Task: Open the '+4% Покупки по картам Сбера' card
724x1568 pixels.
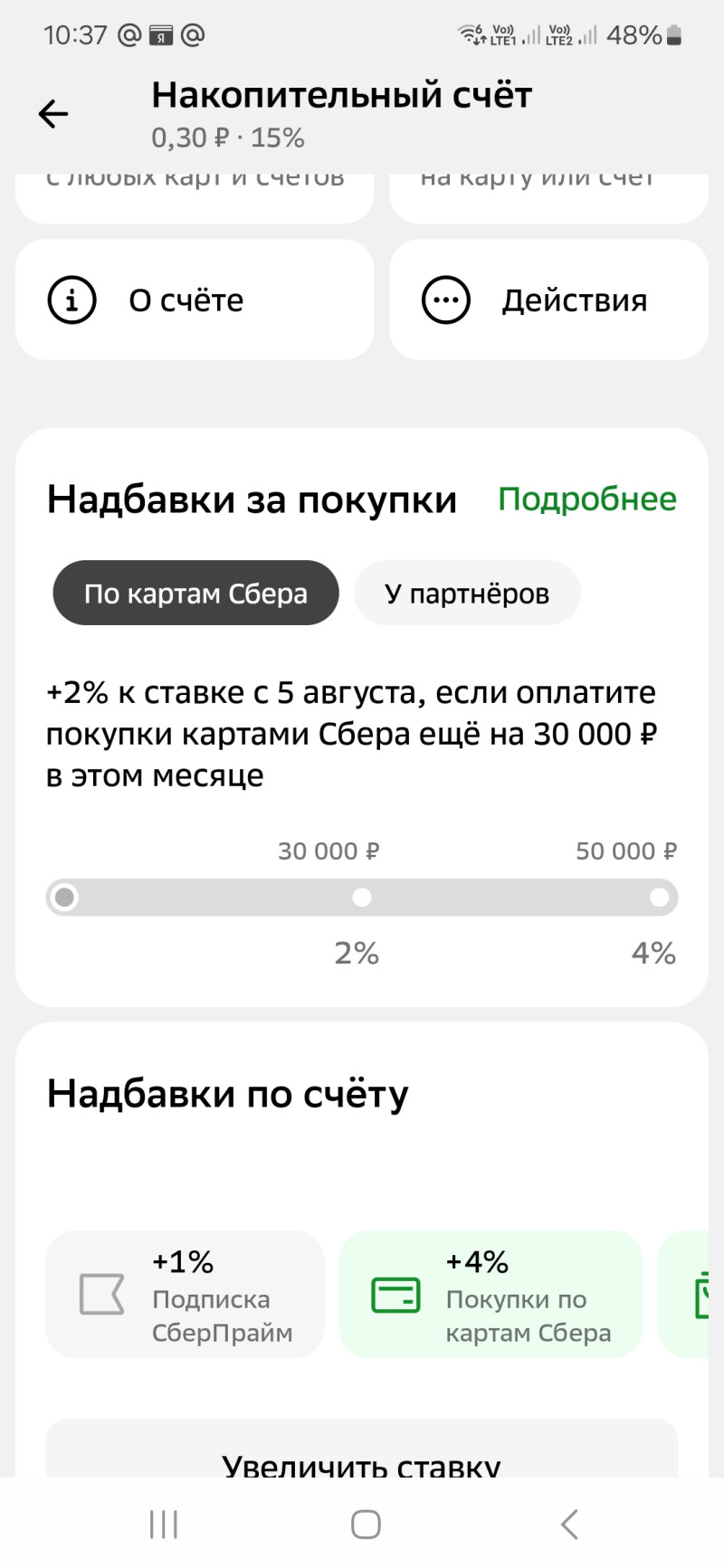Action: point(491,1295)
